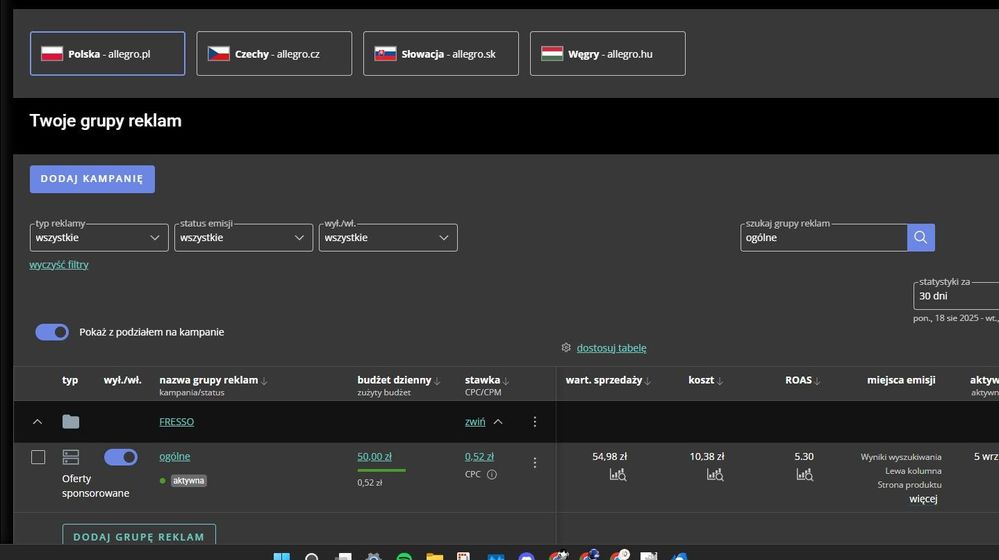999x560 pixels.
Task: Click the wyczyść filtry link
Action: (59, 264)
